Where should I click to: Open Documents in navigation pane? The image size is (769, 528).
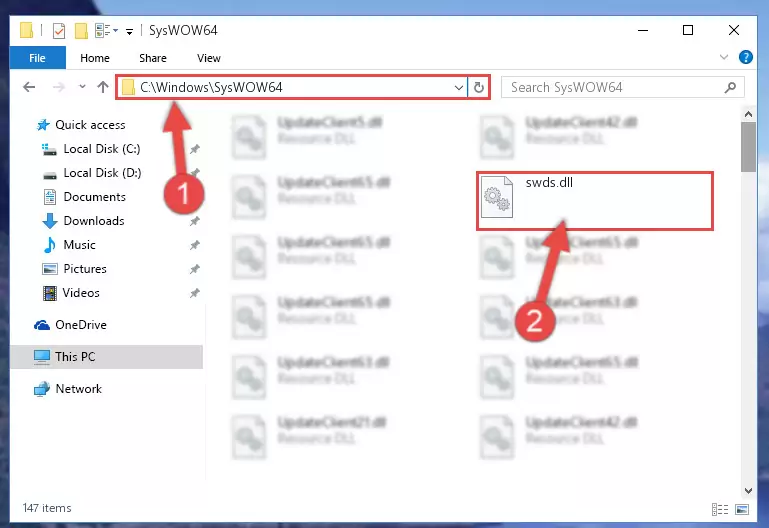pos(95,197)
